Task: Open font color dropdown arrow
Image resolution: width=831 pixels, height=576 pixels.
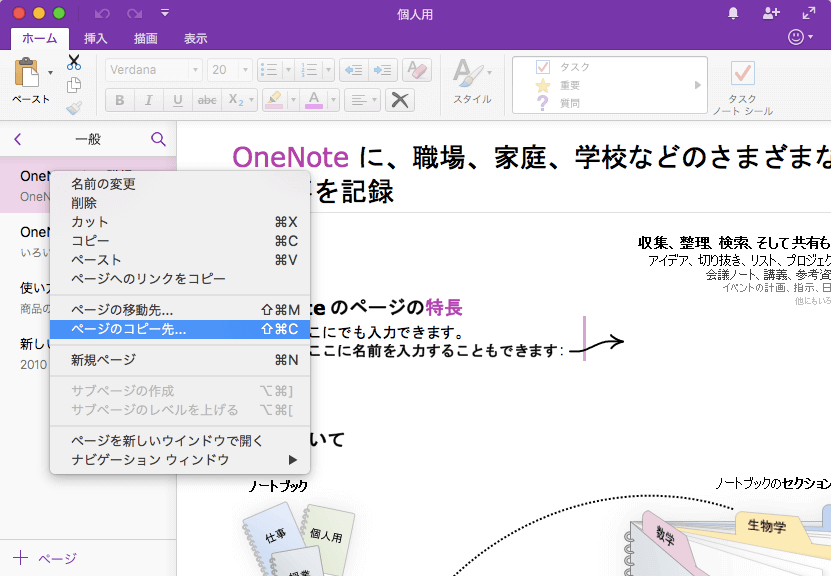Action: click(333, 100)
